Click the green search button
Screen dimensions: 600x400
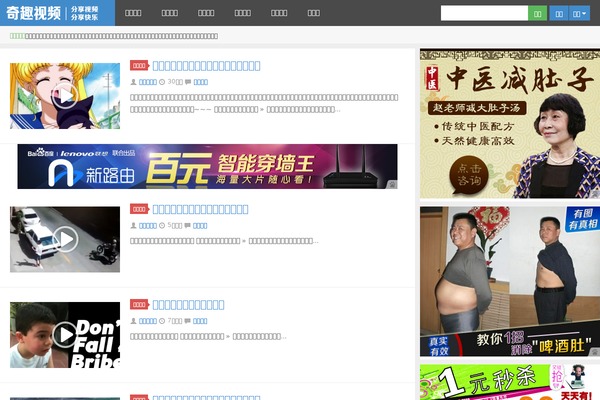coord(537,13)
